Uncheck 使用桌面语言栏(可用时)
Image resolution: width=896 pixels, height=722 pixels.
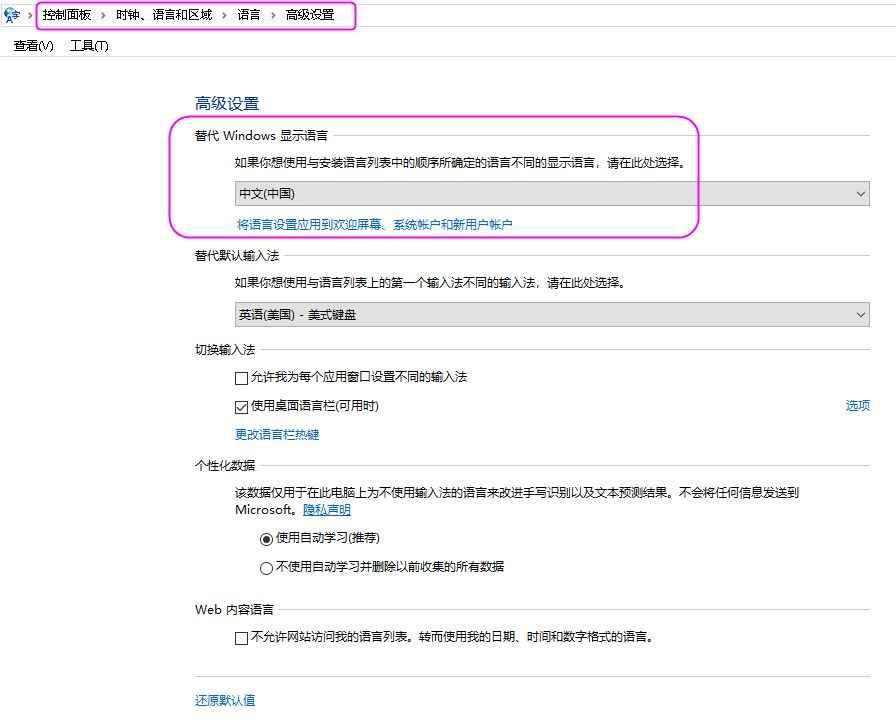click(x=241, y=406)
